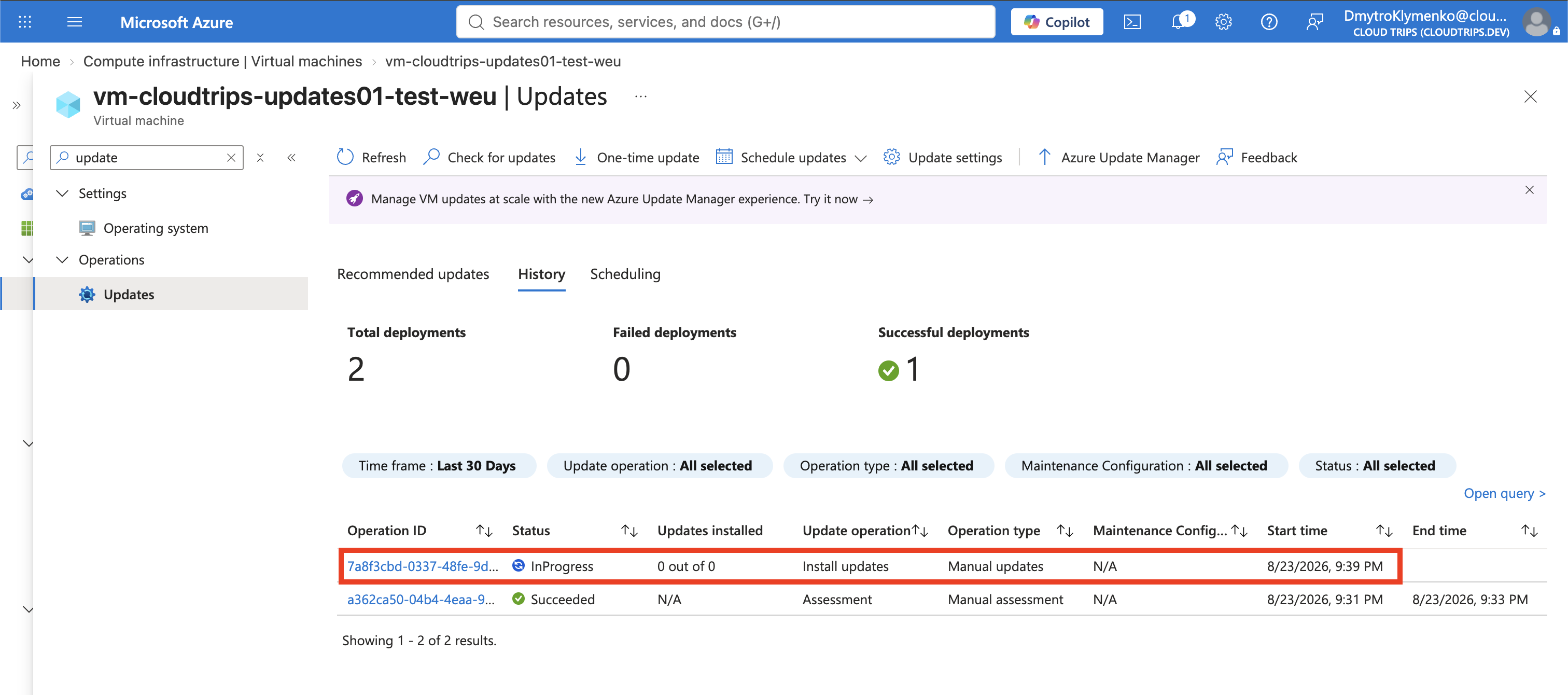The height and width of the screenshot is (695, 1568).
Task: Open Compute infrastructure | Virtual machines breadcrumb
Action: coord(222,62)
